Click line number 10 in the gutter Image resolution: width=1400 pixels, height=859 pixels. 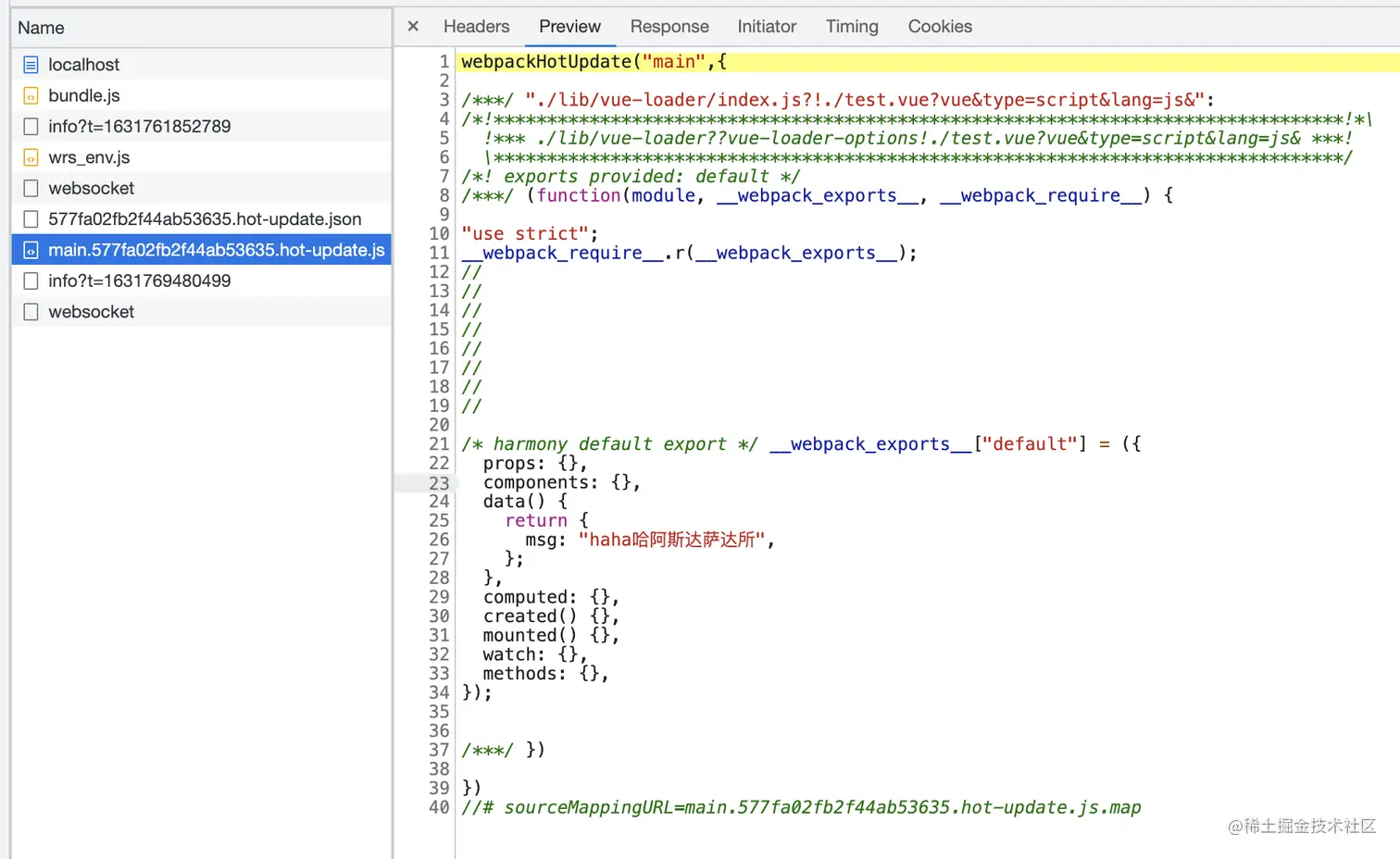[439, 234]
